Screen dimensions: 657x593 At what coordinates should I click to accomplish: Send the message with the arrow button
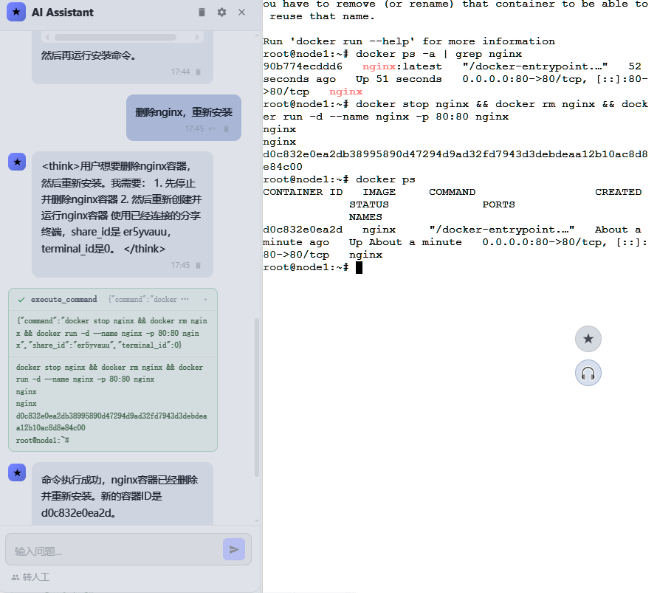click(x=234, y=549)
